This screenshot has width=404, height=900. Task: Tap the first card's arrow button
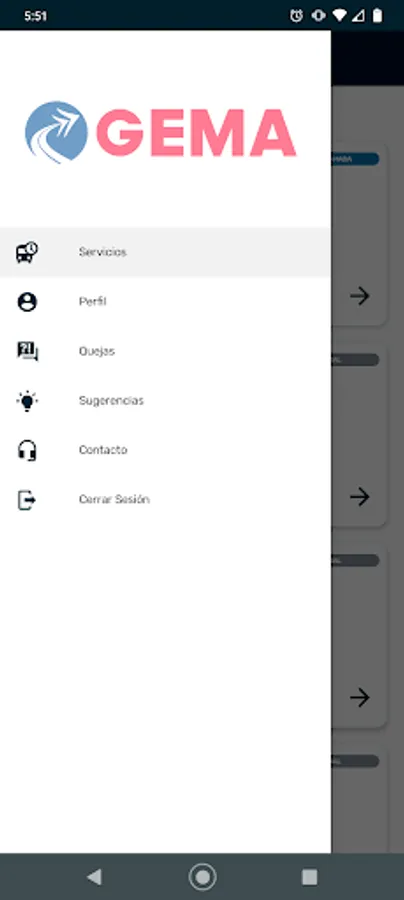(360, 296)
